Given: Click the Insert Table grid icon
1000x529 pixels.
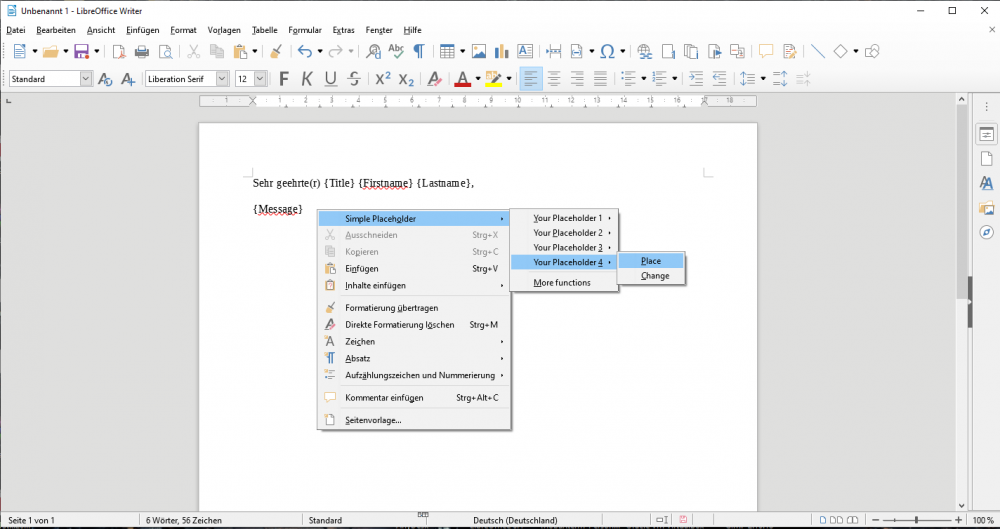Looking at the screenshot, I should (x=448, y=52).
